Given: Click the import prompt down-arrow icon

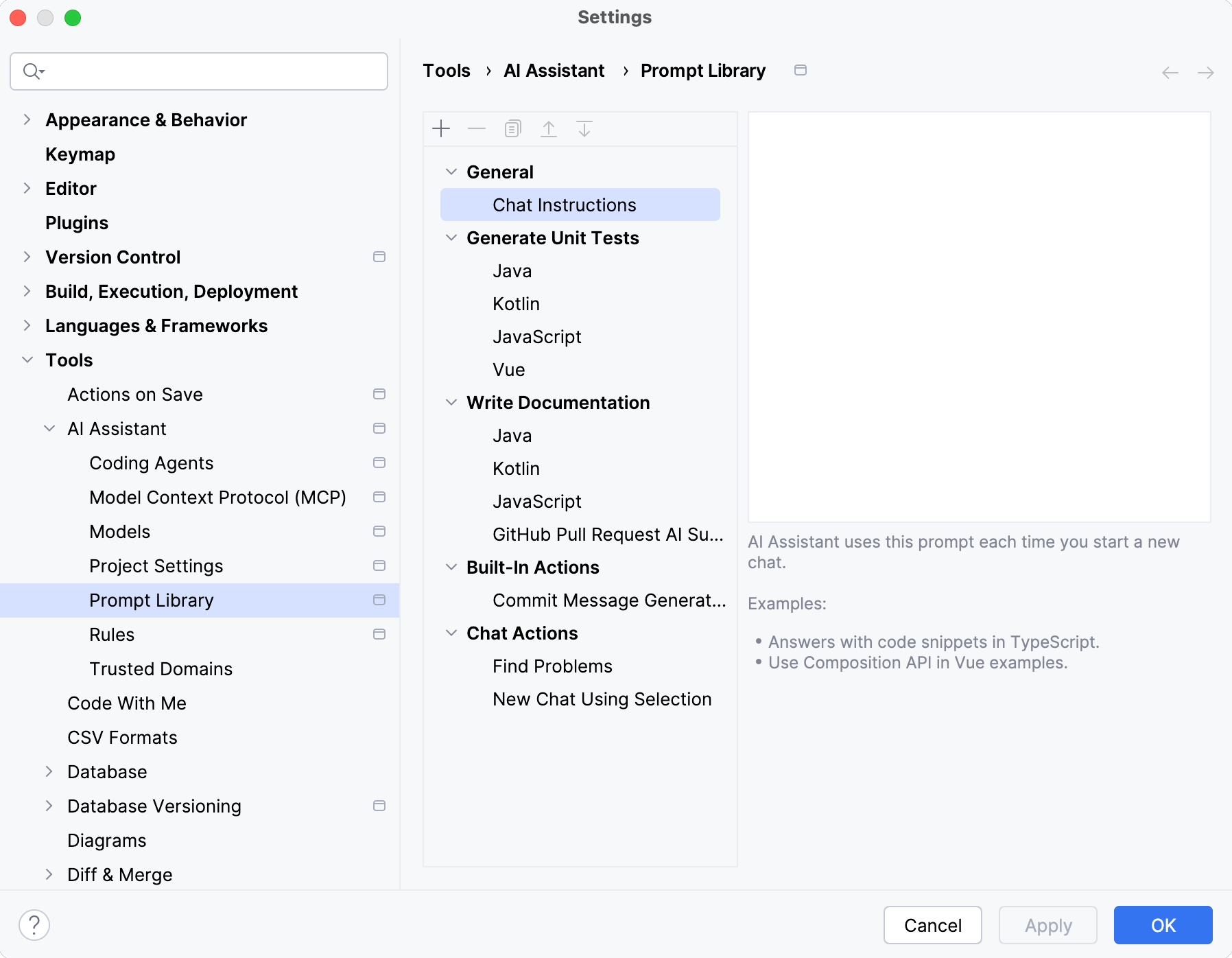Looking at the screenshot, I should tap(584, 129).
